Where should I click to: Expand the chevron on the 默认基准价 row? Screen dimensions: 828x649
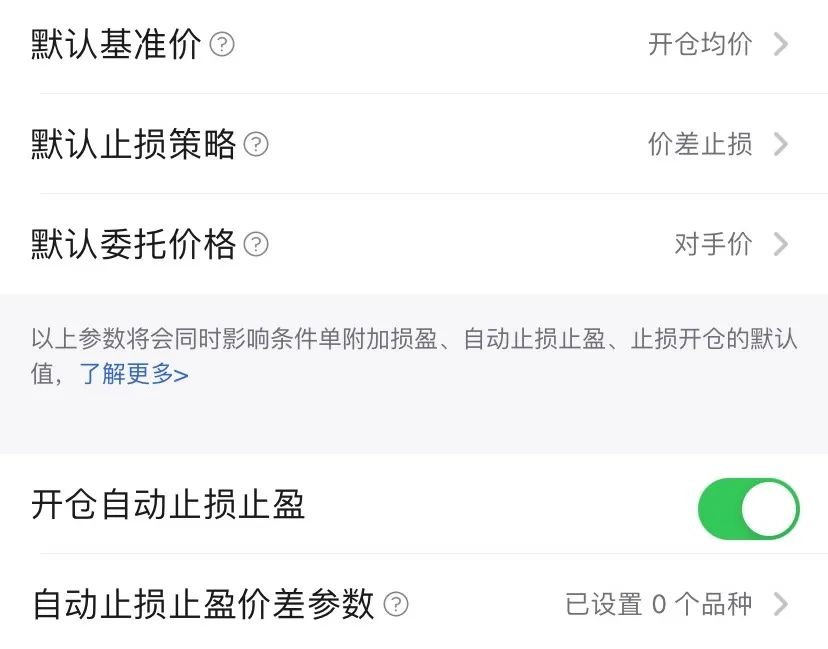tap(781, 45)
